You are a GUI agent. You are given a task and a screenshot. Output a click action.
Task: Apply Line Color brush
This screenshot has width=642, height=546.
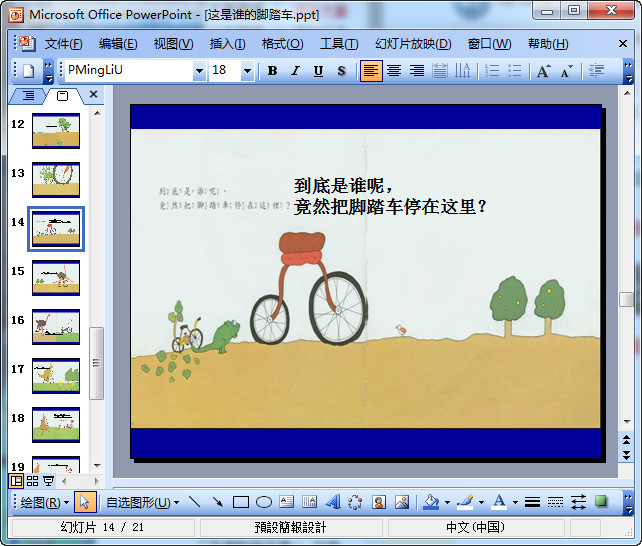465,502
